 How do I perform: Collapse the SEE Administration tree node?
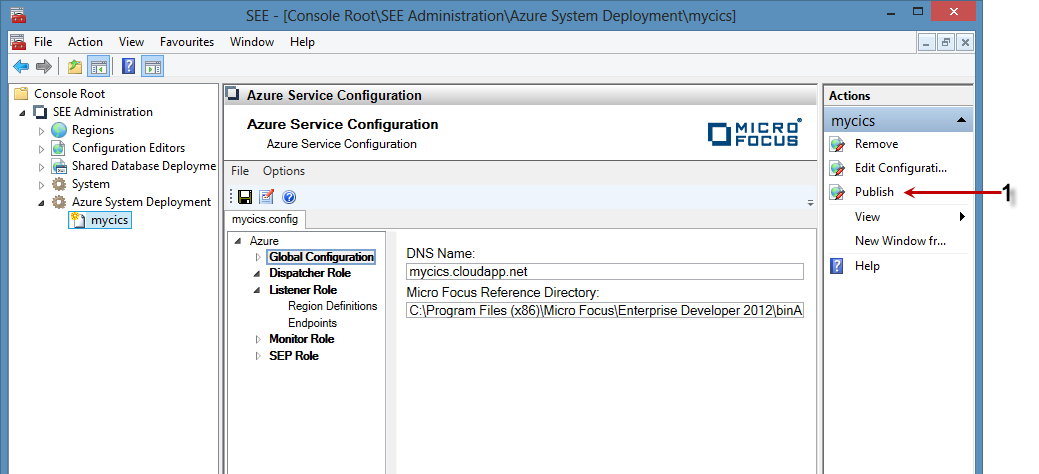[x=23, y=113]
